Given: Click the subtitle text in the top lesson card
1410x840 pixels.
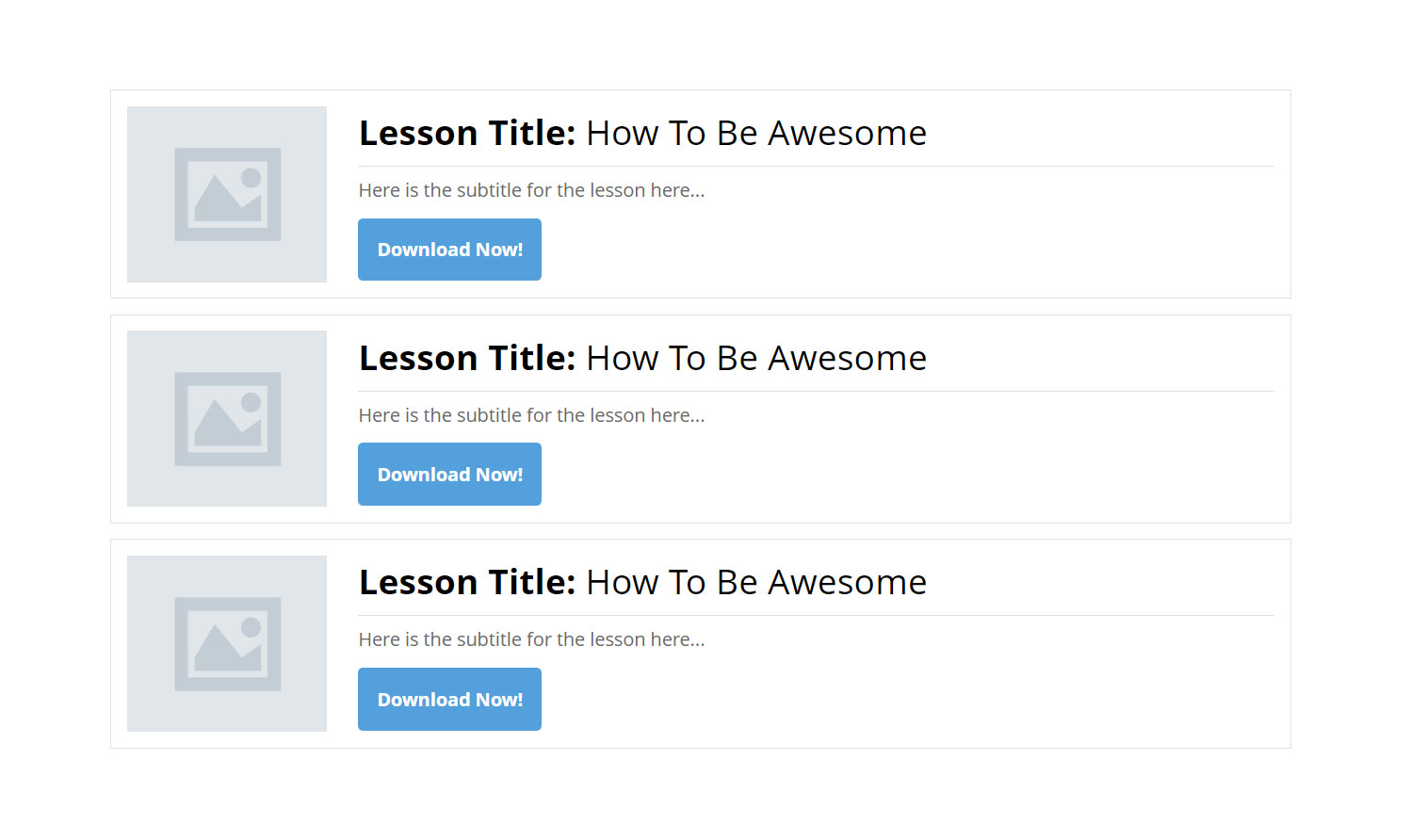Looking at the screenshot, I should tap(531, 190).
